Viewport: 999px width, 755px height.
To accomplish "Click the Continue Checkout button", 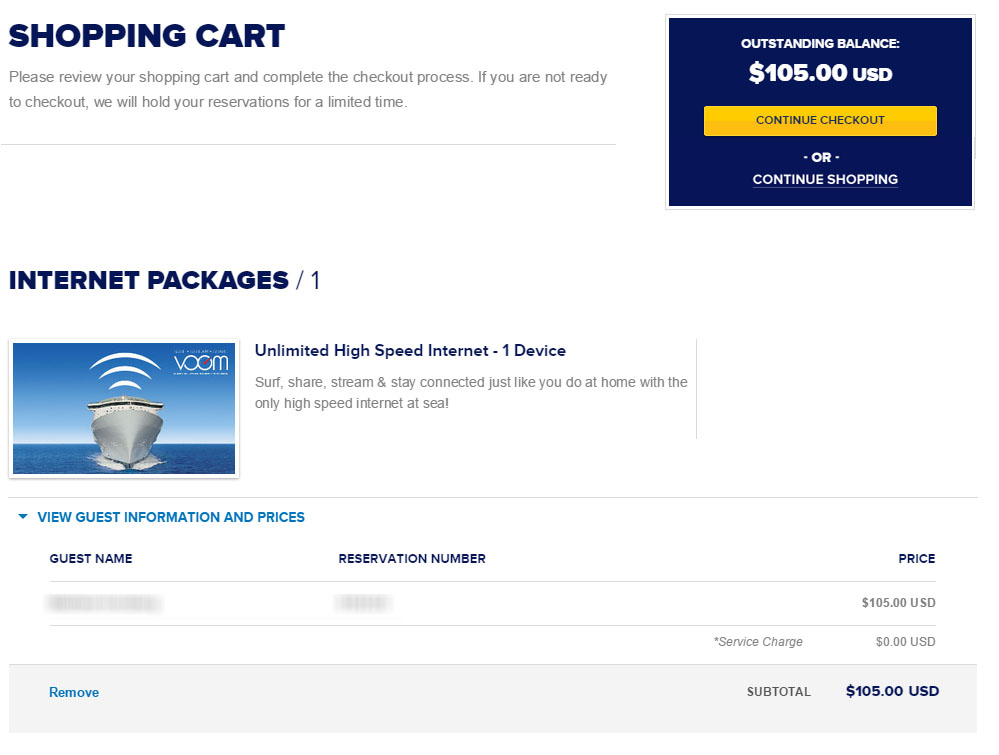I will click(820, 120).
